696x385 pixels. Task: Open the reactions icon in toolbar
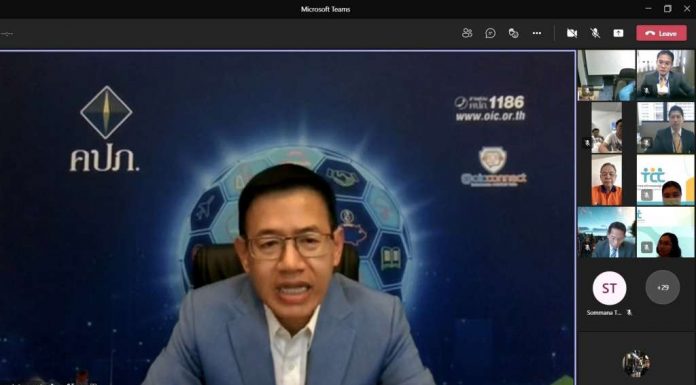514,33
